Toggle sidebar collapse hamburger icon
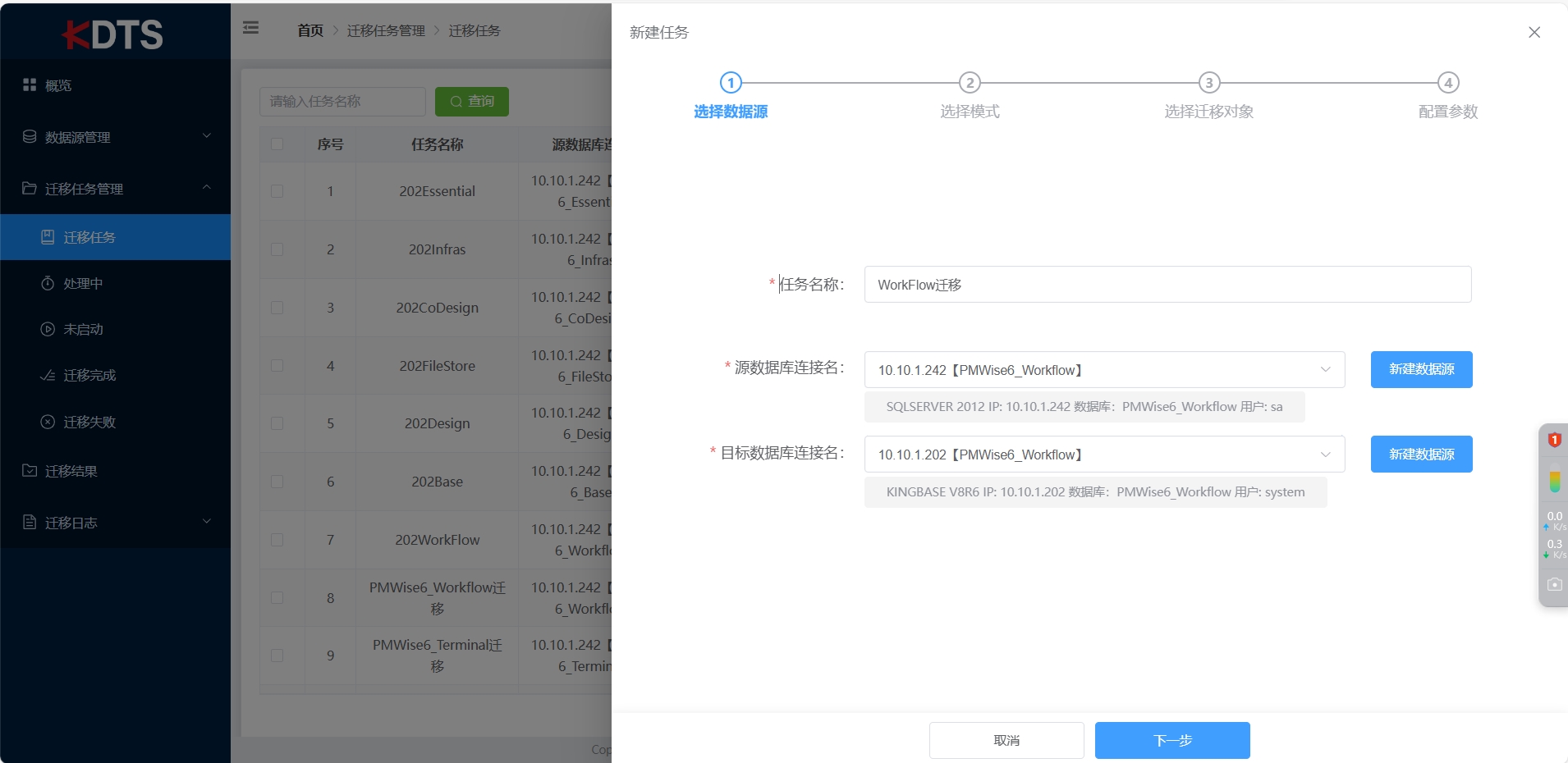 [251, 28]
